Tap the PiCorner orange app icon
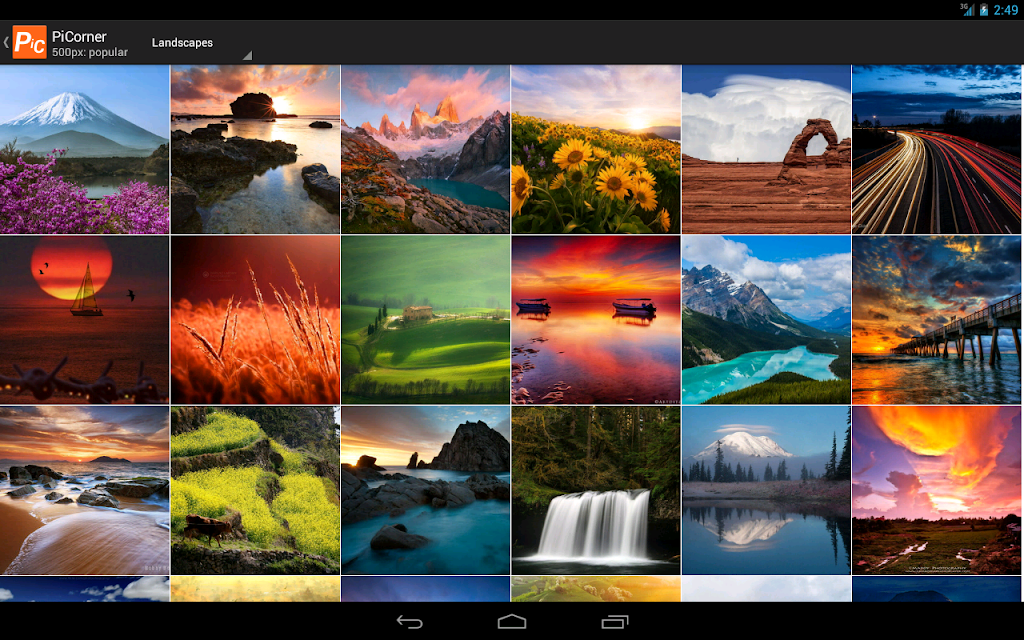Viewport: 1024px width, 640px height. tap(29, 42)
